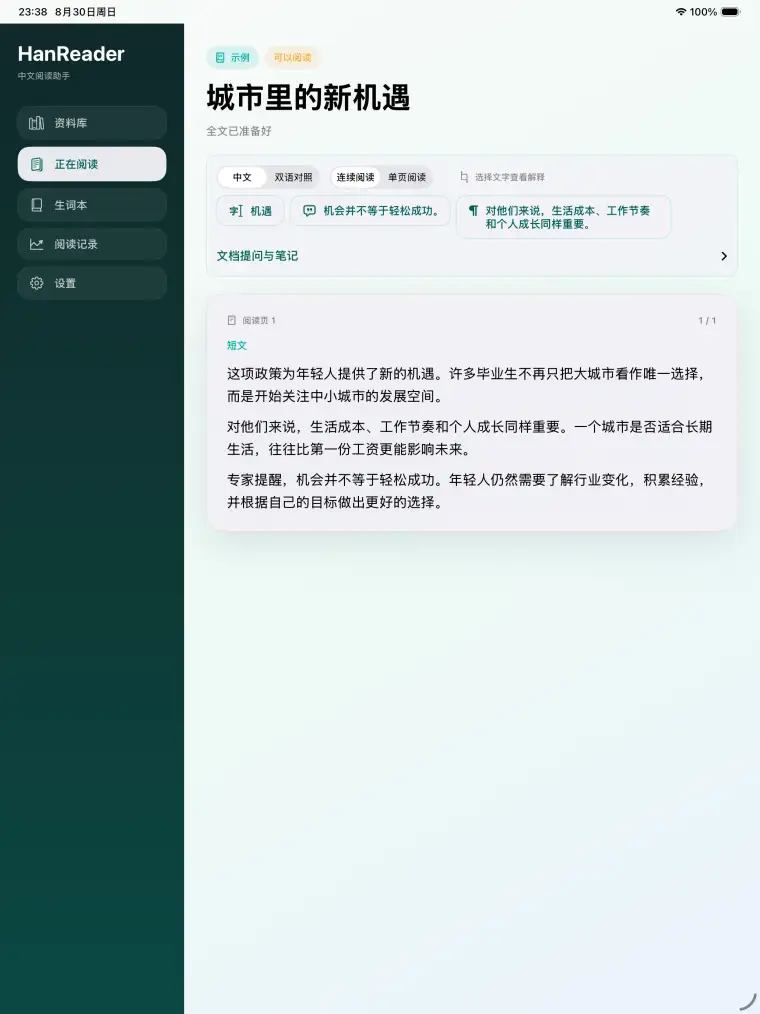Screen dimensions: 760x1014
Task: Click the 选择文字查看解释 hint text
Action: pyautogui.click(x=510, y=177)
